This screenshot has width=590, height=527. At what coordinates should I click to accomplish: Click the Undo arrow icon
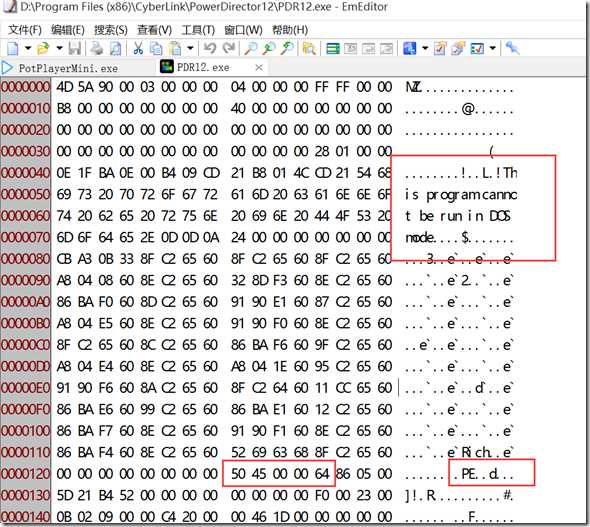210,48
